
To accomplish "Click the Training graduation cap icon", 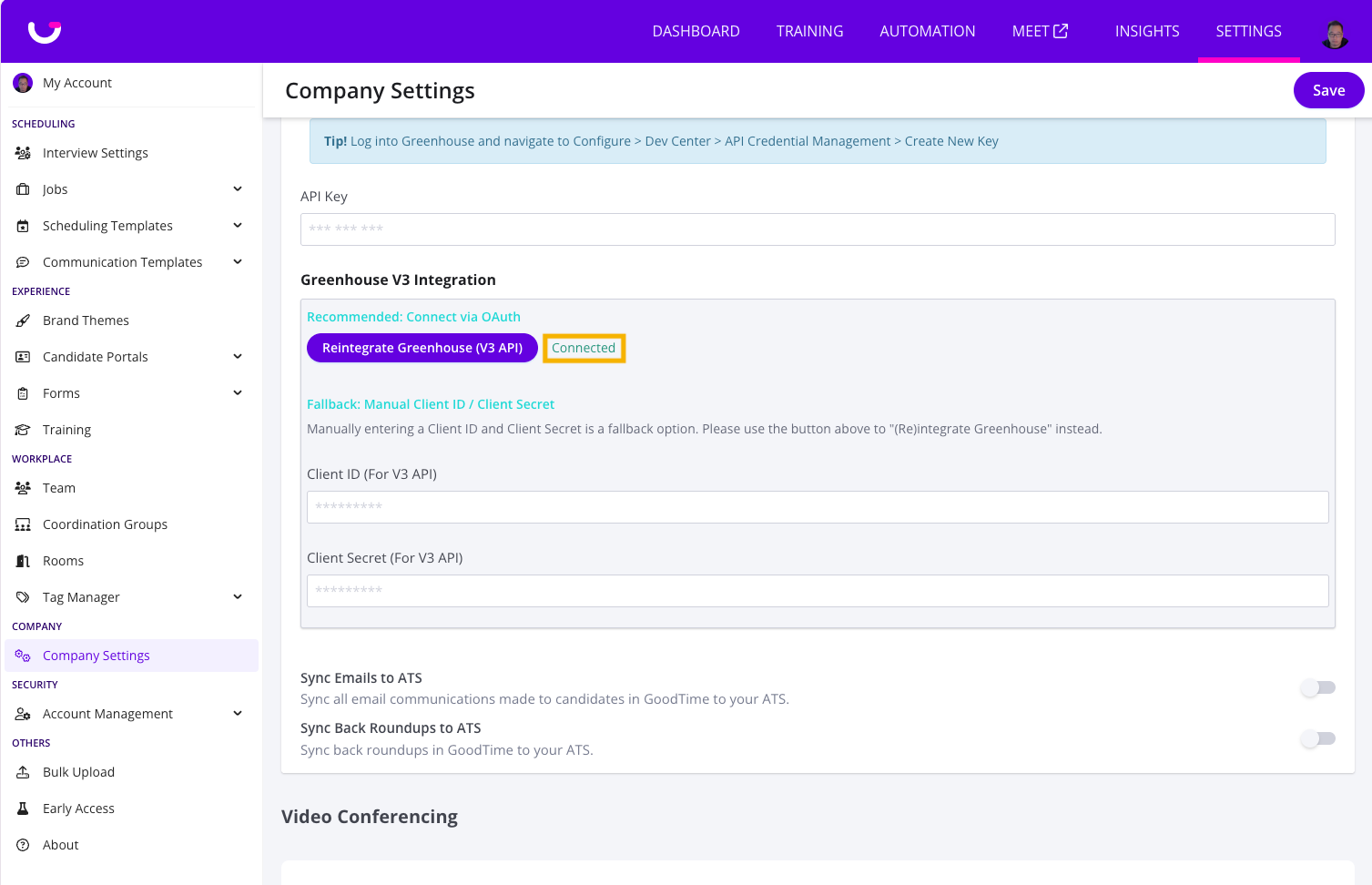I will click(23, 430).
